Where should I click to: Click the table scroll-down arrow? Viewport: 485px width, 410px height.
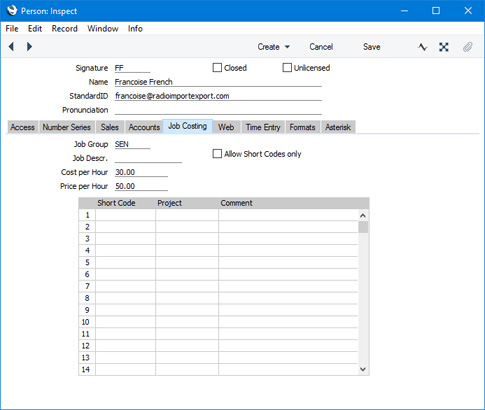point(363,369)
